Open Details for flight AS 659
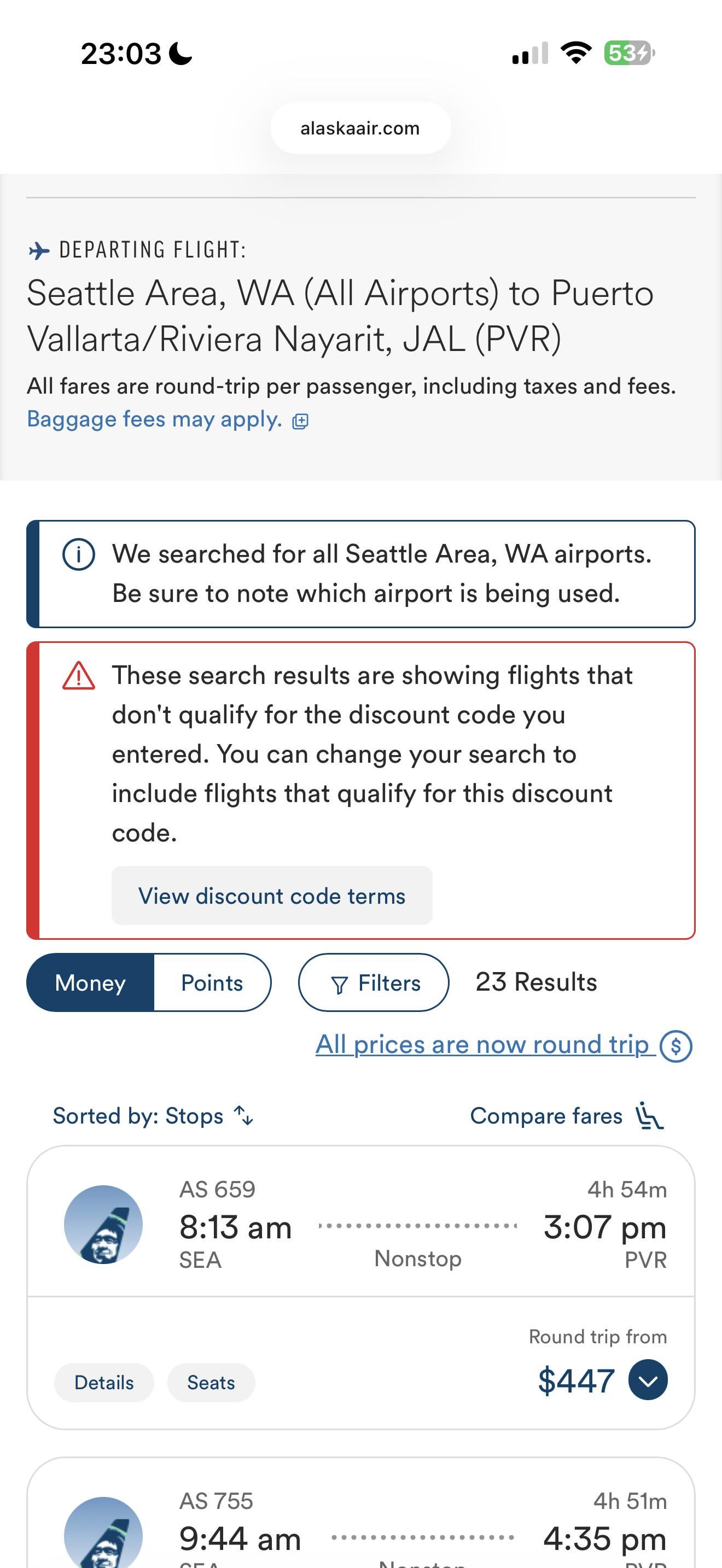 click(x=103, y=1382)
